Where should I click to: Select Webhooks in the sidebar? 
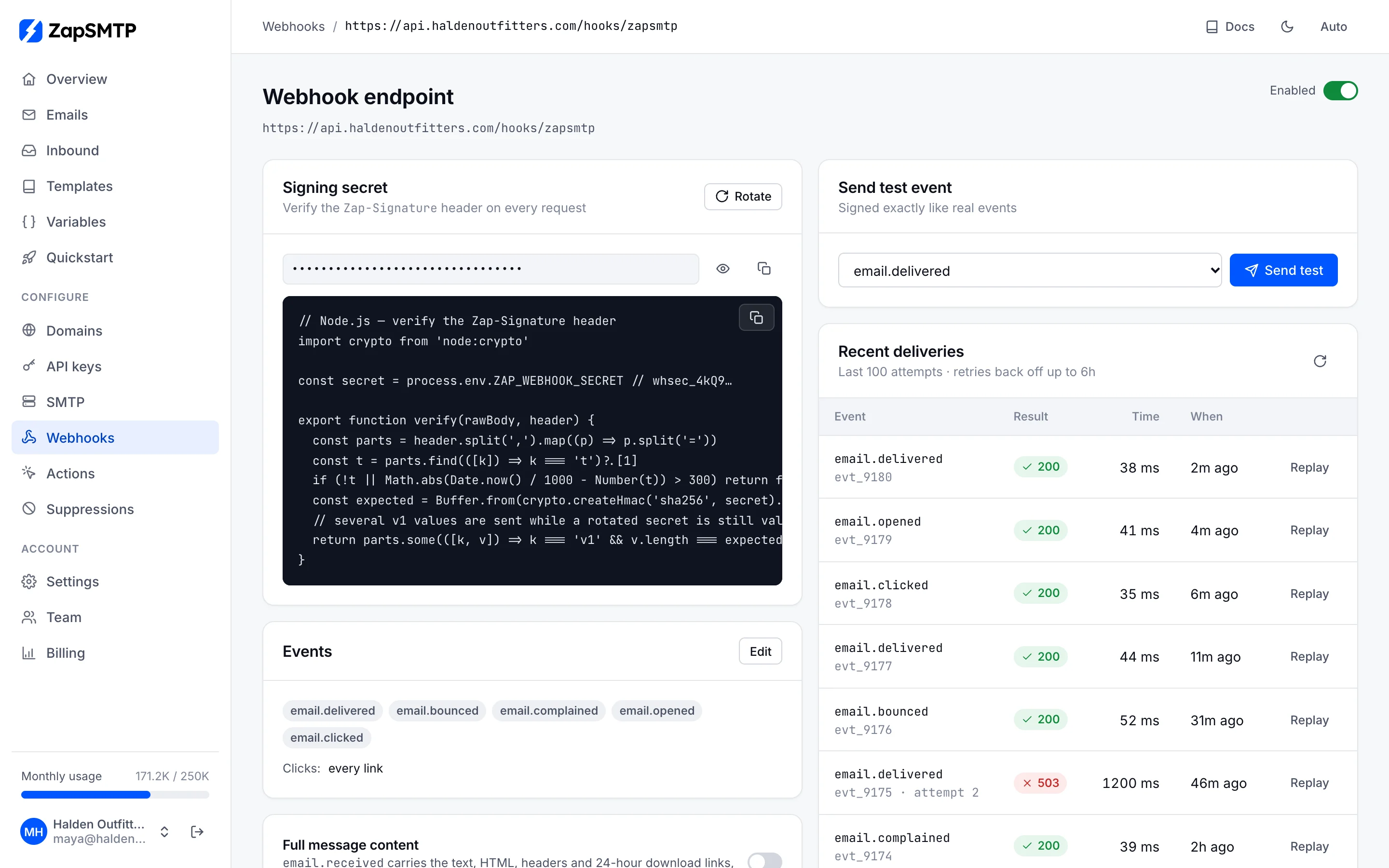(115, 437)
